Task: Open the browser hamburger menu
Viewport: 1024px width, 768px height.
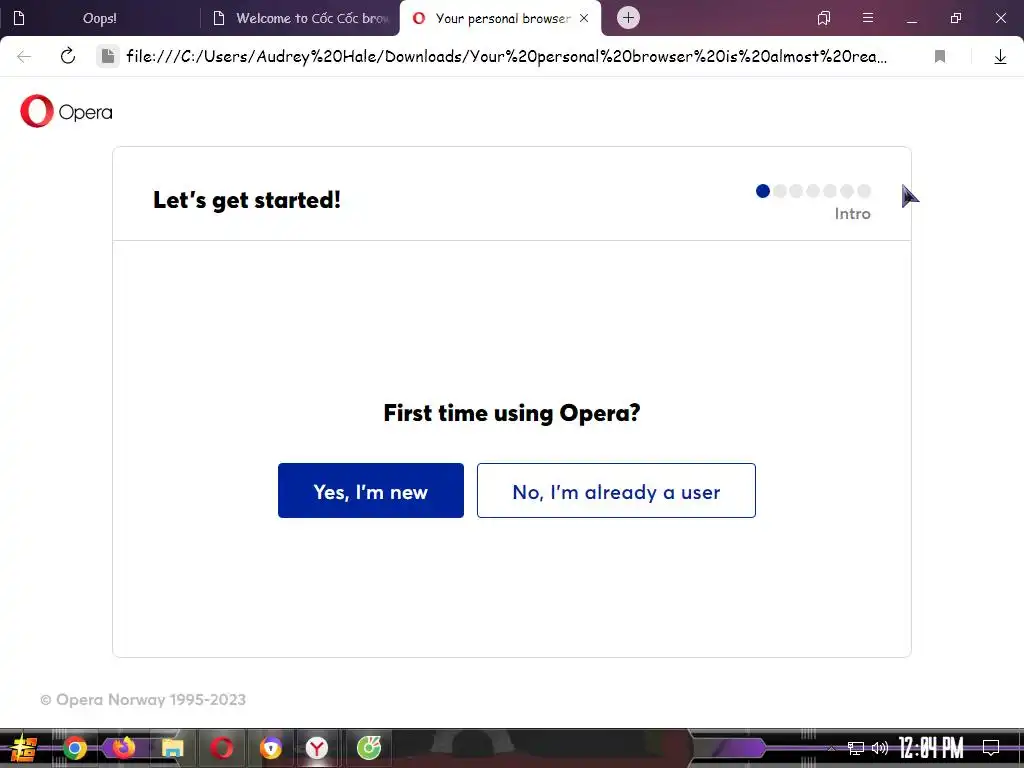Action: point(868,18)
